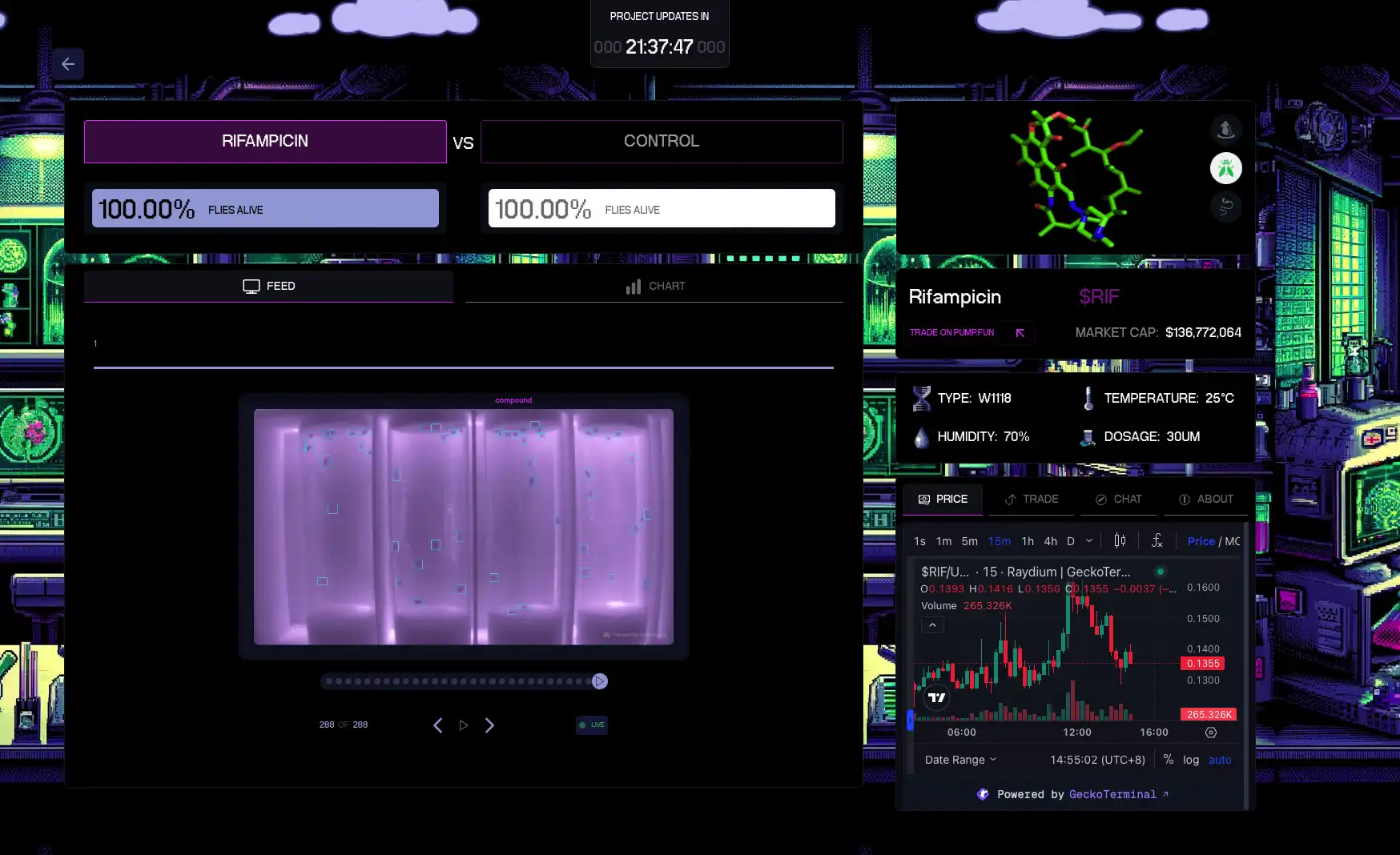Screen dimensions: 1400x855
Task: Toggle the log scale option
Action: point(1191,760)
